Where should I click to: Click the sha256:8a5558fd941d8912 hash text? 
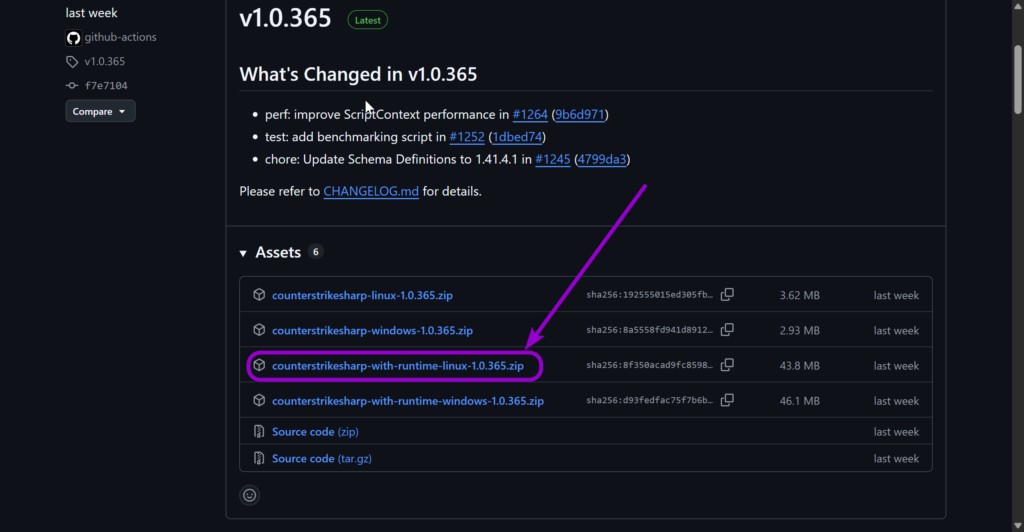pyautogui.click(x=649, y=330)
